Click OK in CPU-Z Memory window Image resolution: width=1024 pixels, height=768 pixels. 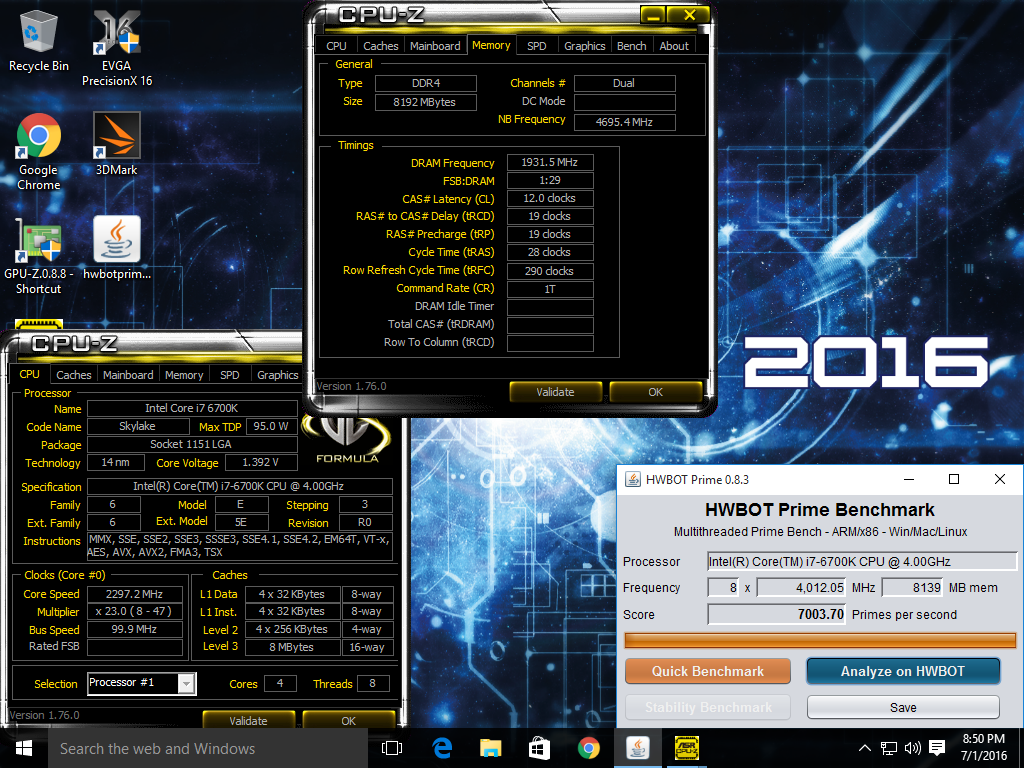[x=656, y=392]
